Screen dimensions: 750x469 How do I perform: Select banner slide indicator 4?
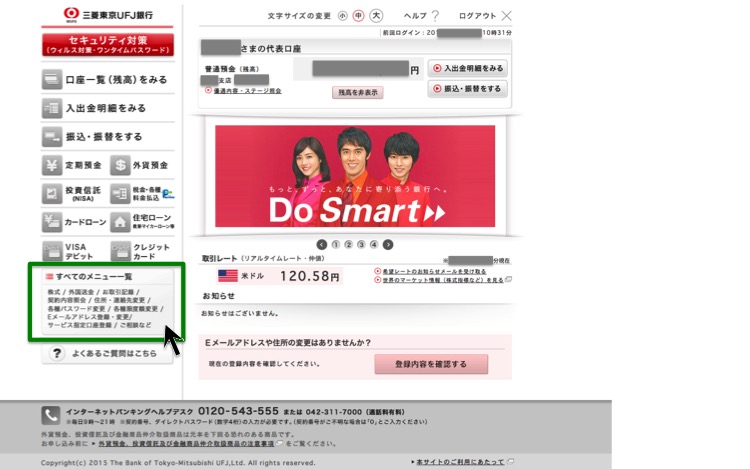click(x=374, y=245)
